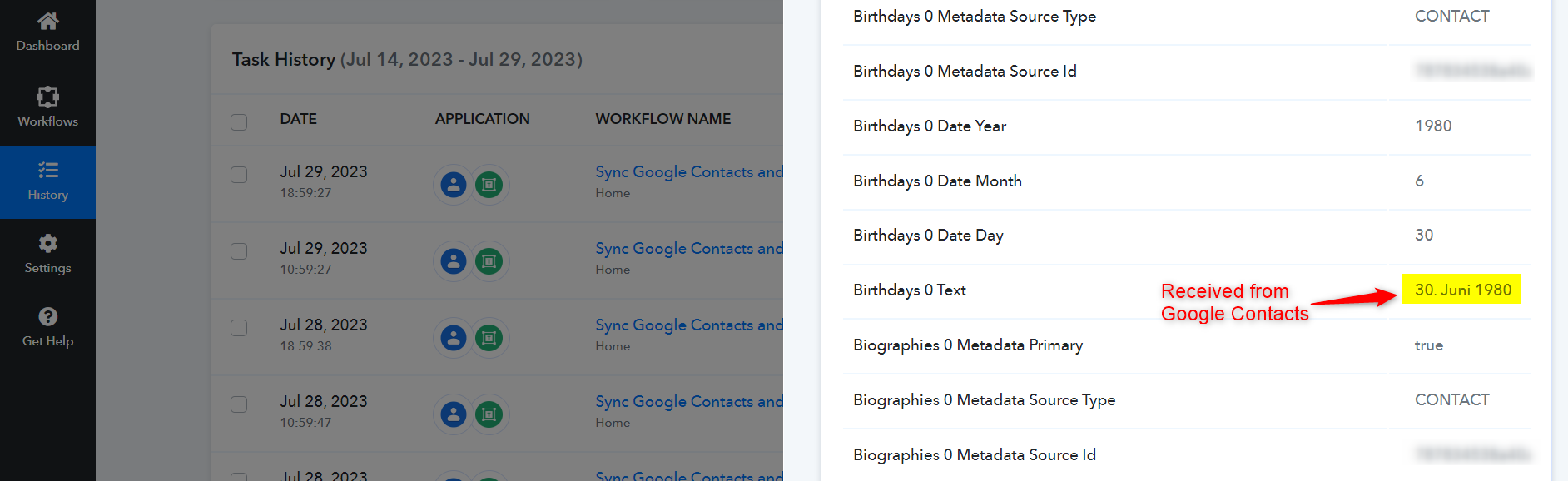Open the Dashboard from the sidebar
This screenshot has width=1568, height=481.
47,32
